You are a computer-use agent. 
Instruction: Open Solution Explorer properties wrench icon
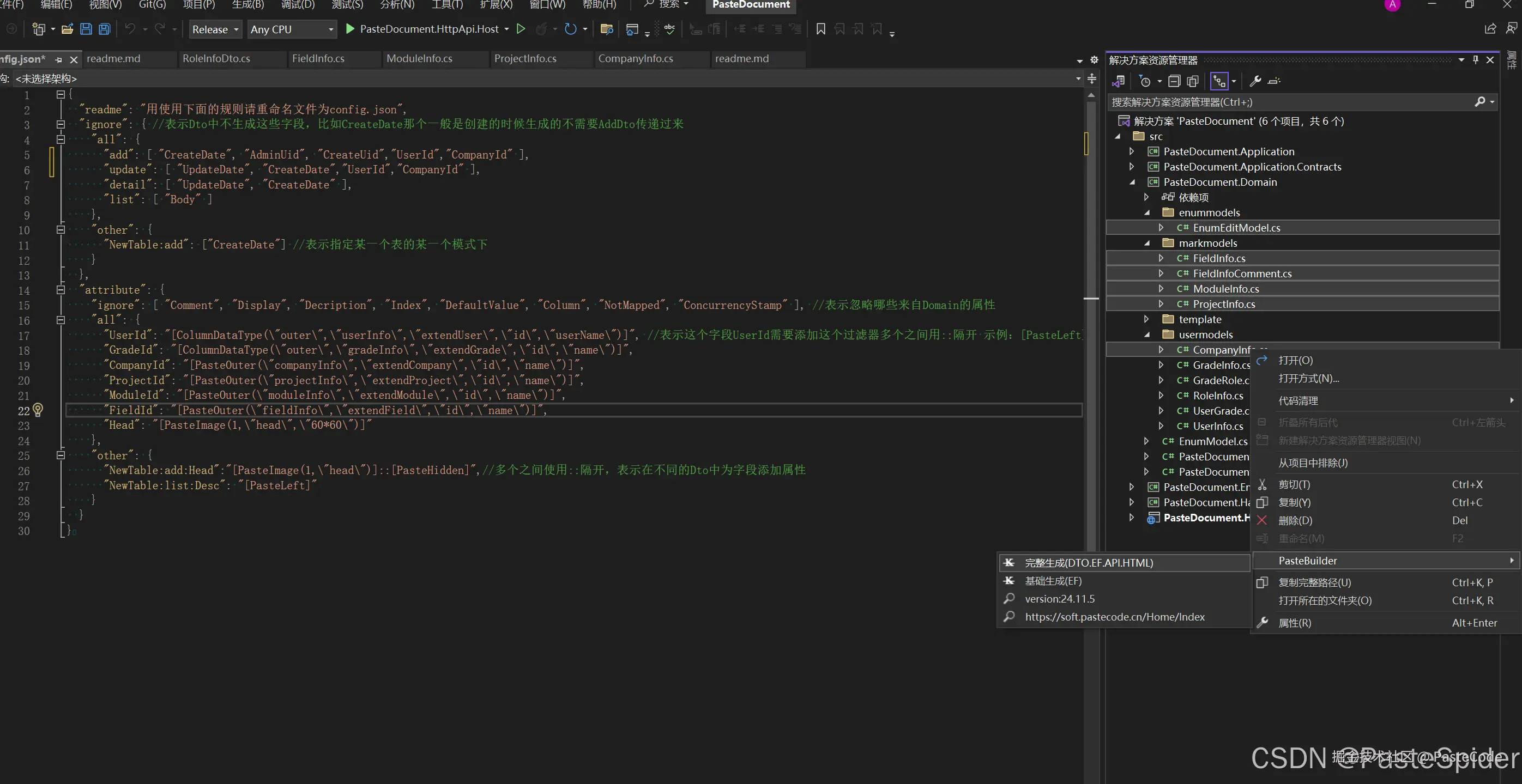tap(1255, 81)
